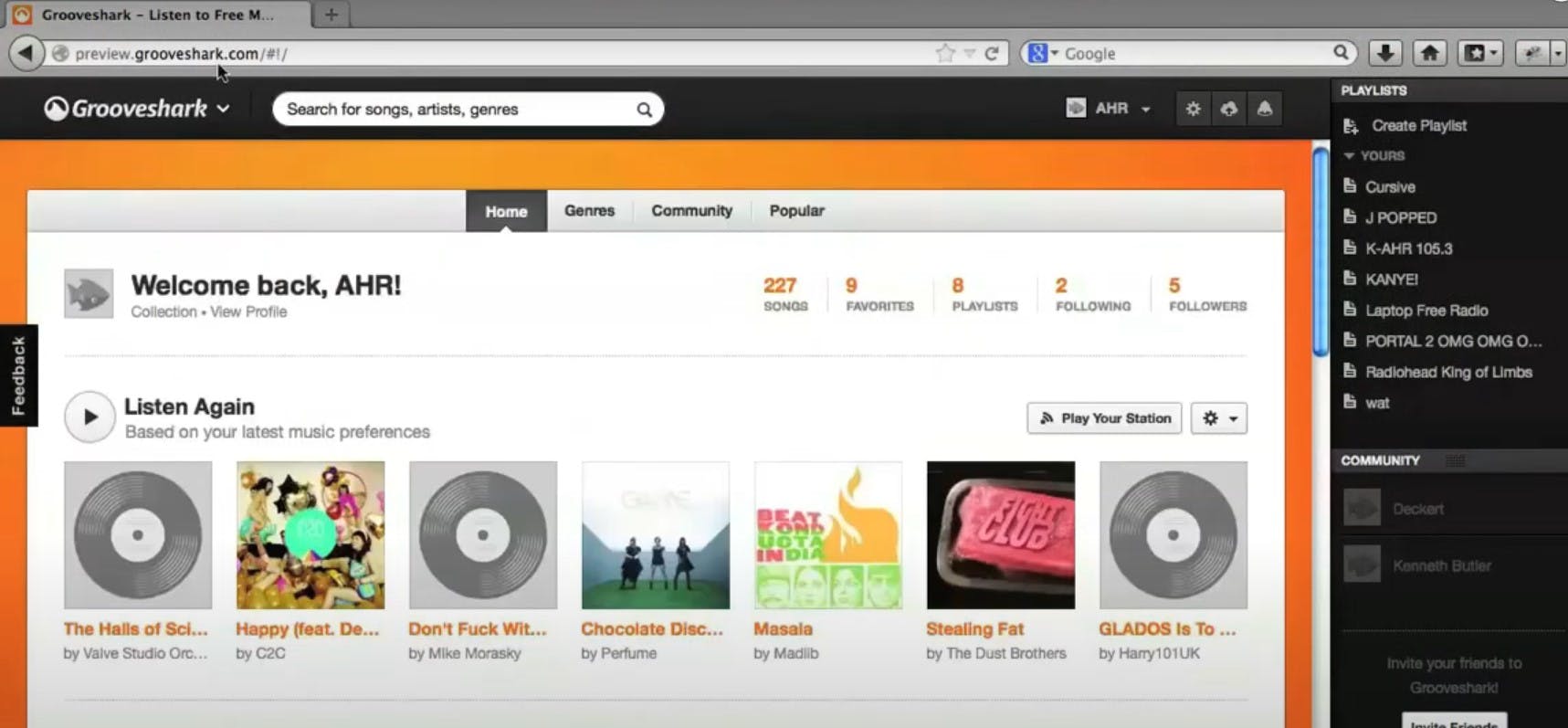
Task: Open the browser bookmarks dropdown arrow
Action: point(1495,53)
